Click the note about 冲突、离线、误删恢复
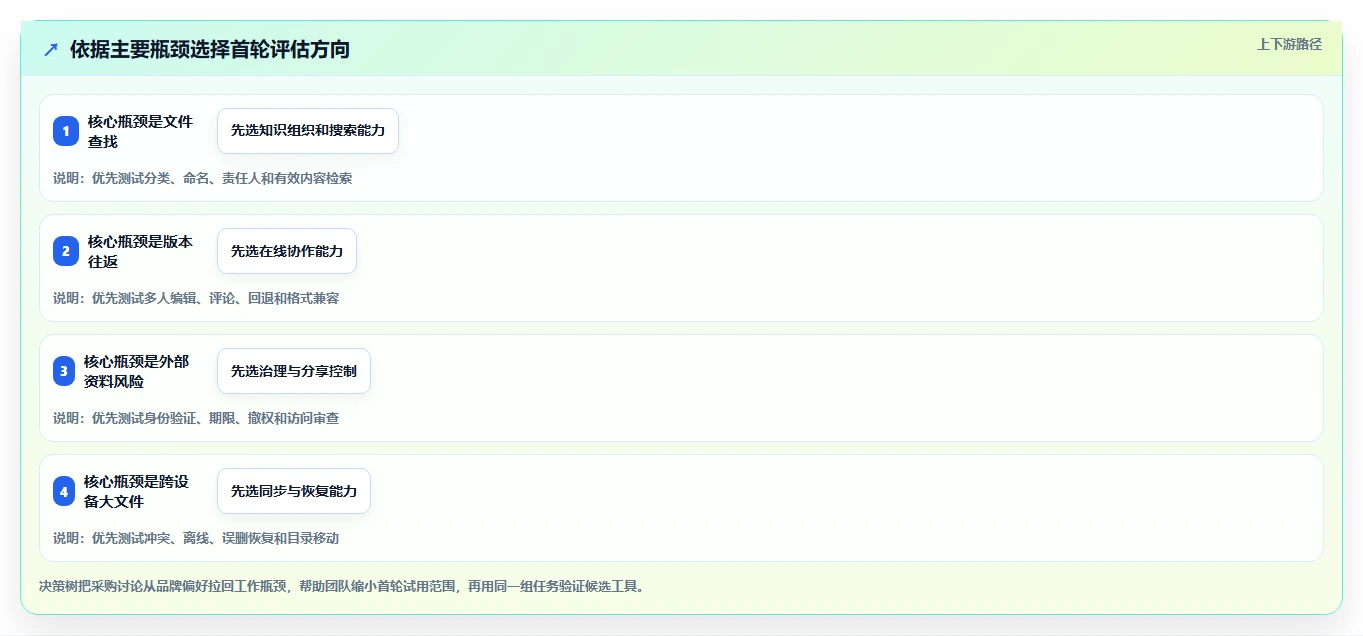The width and height of the screenshot is (1363, 636). click(196, 538)
